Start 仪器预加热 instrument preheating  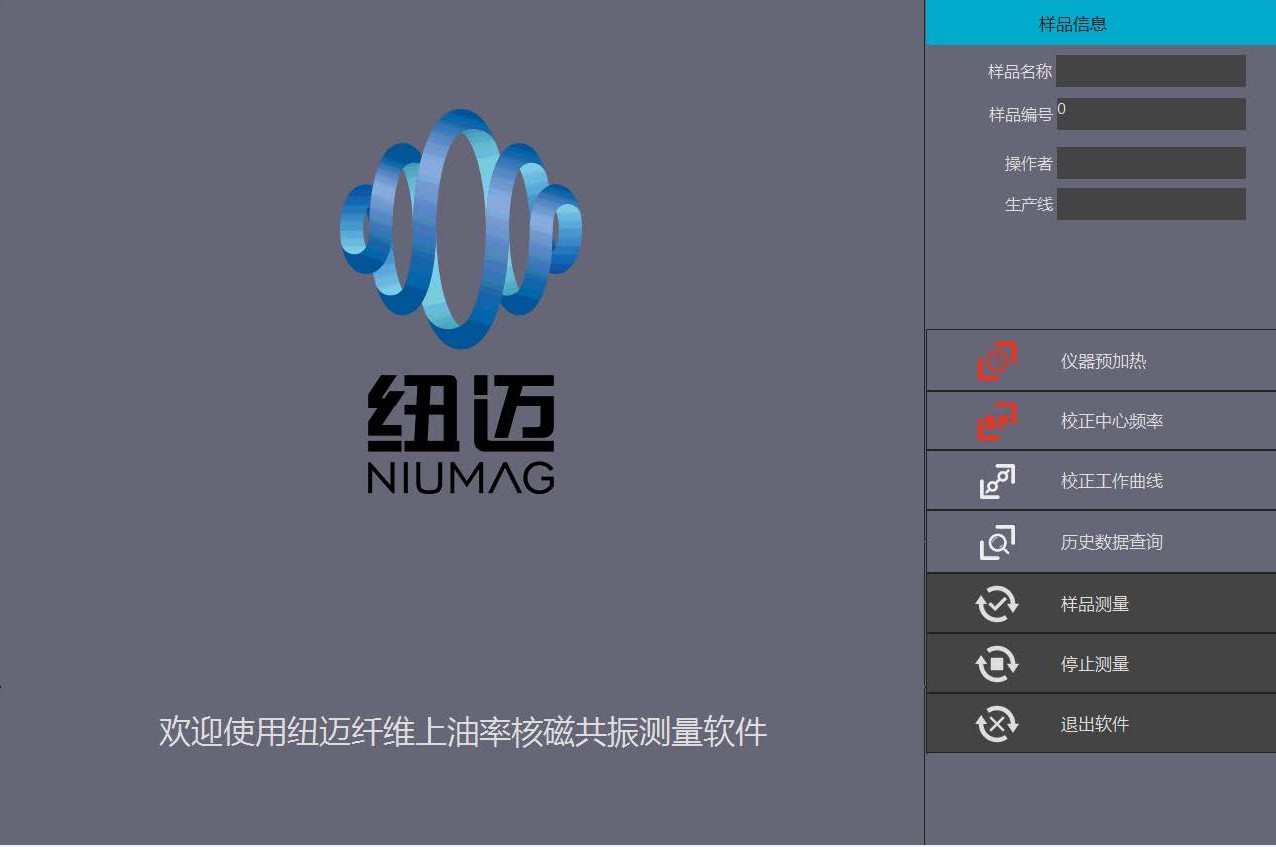pos(1101,361)
